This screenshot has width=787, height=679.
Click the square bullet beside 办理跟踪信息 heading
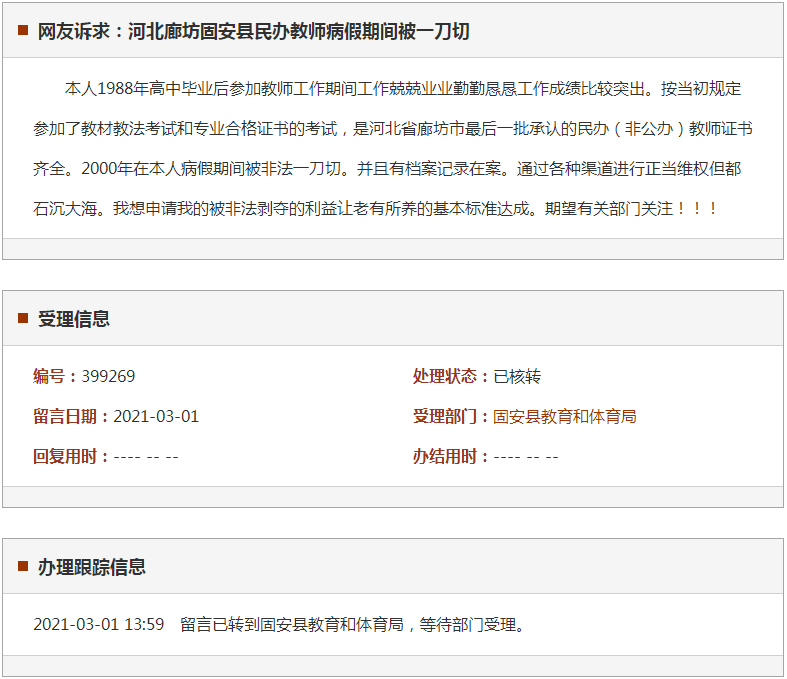pos(23,567)
